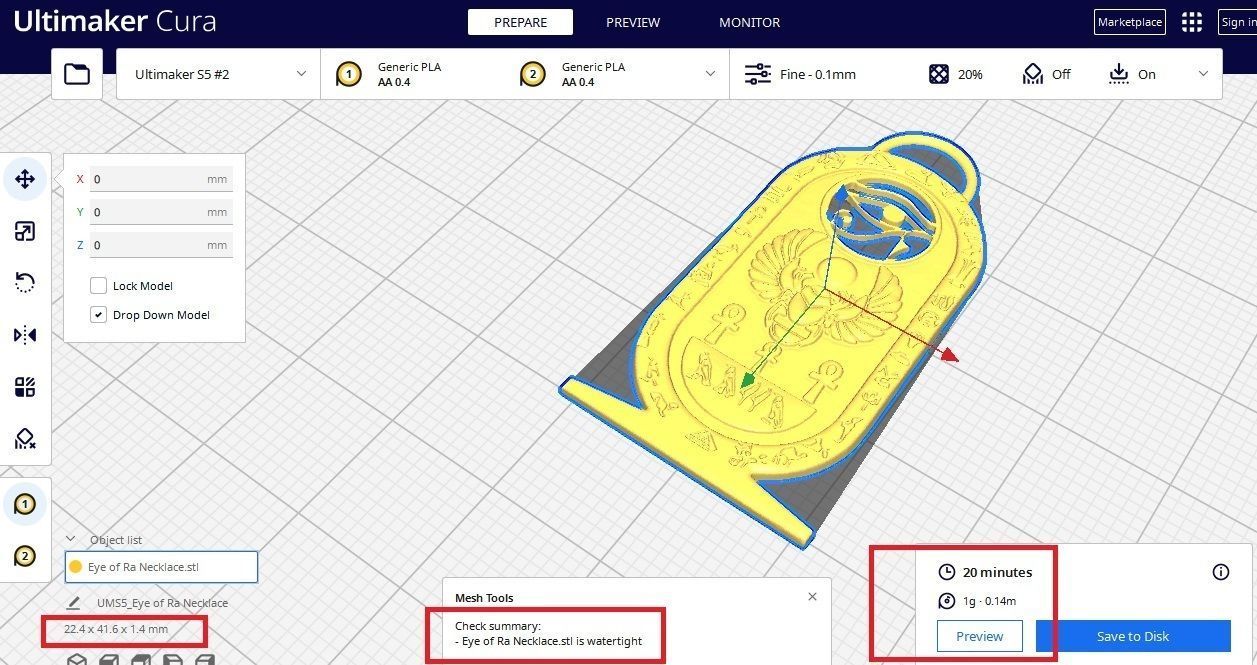The image size is (1257, 665).
Task: Expand the Ultimaker S5 #2 printer dropdown
Action: point(219,74)
